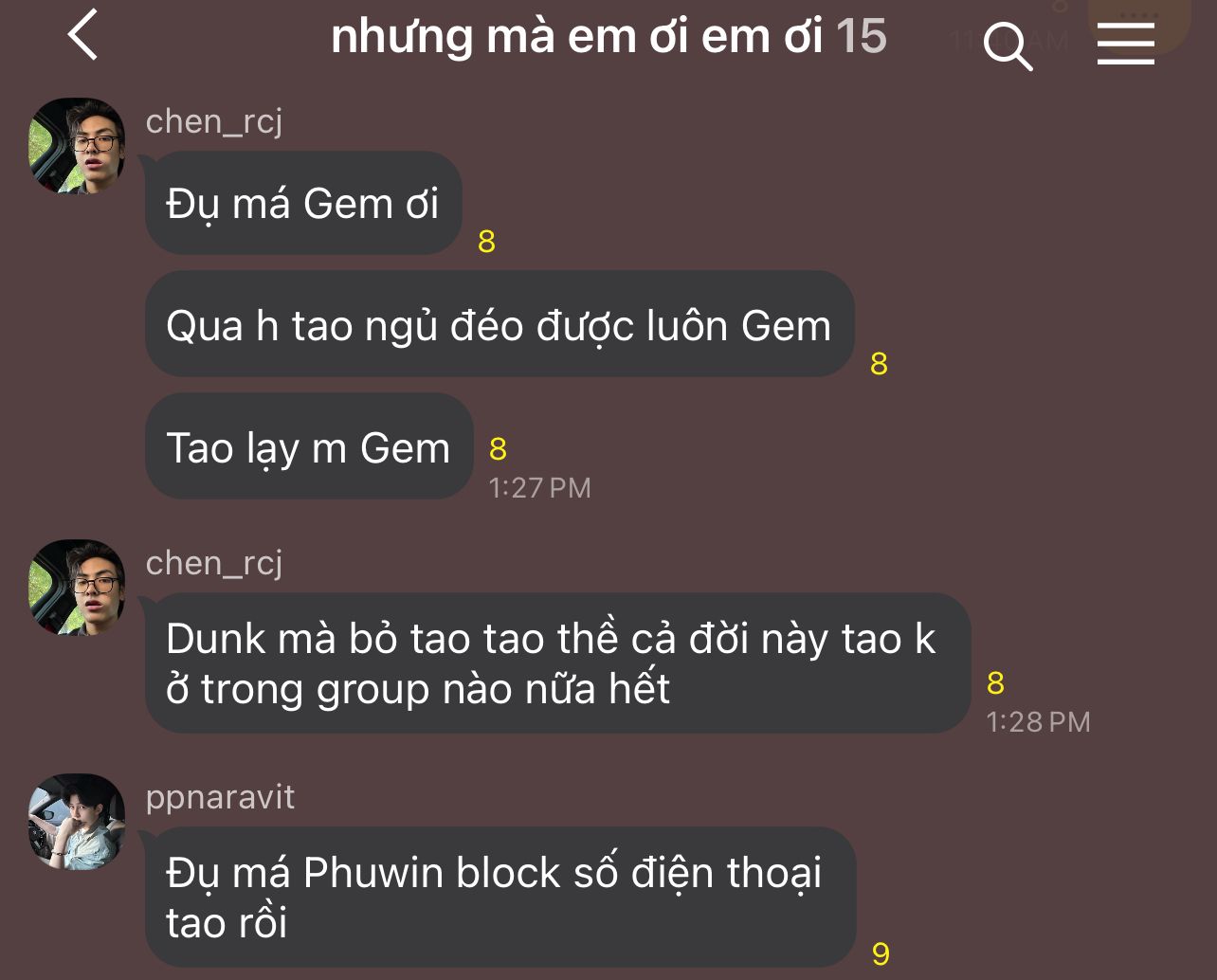Open chen_rcj's avatar on first message
The height and width of the screenshot is (980, 1217).
[78, 146]
